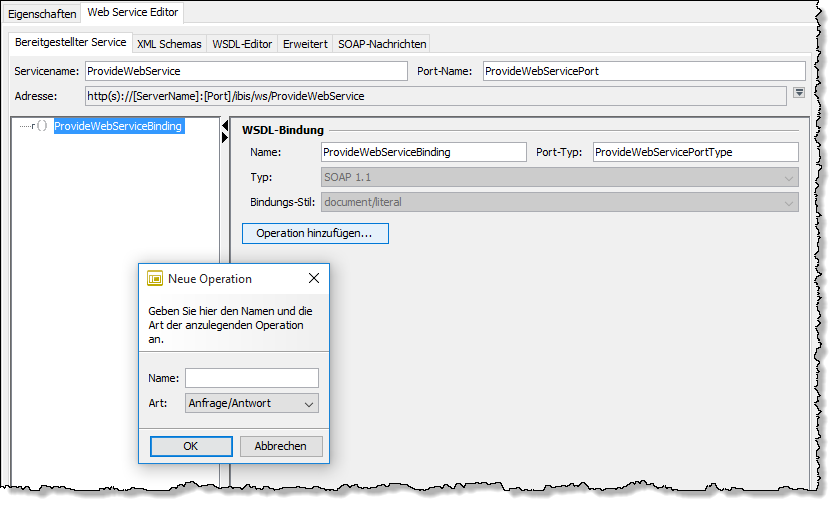The image size is (837, 506).
Task: Select the Eigenschaften tab
Action: click(x=42, y=13)
